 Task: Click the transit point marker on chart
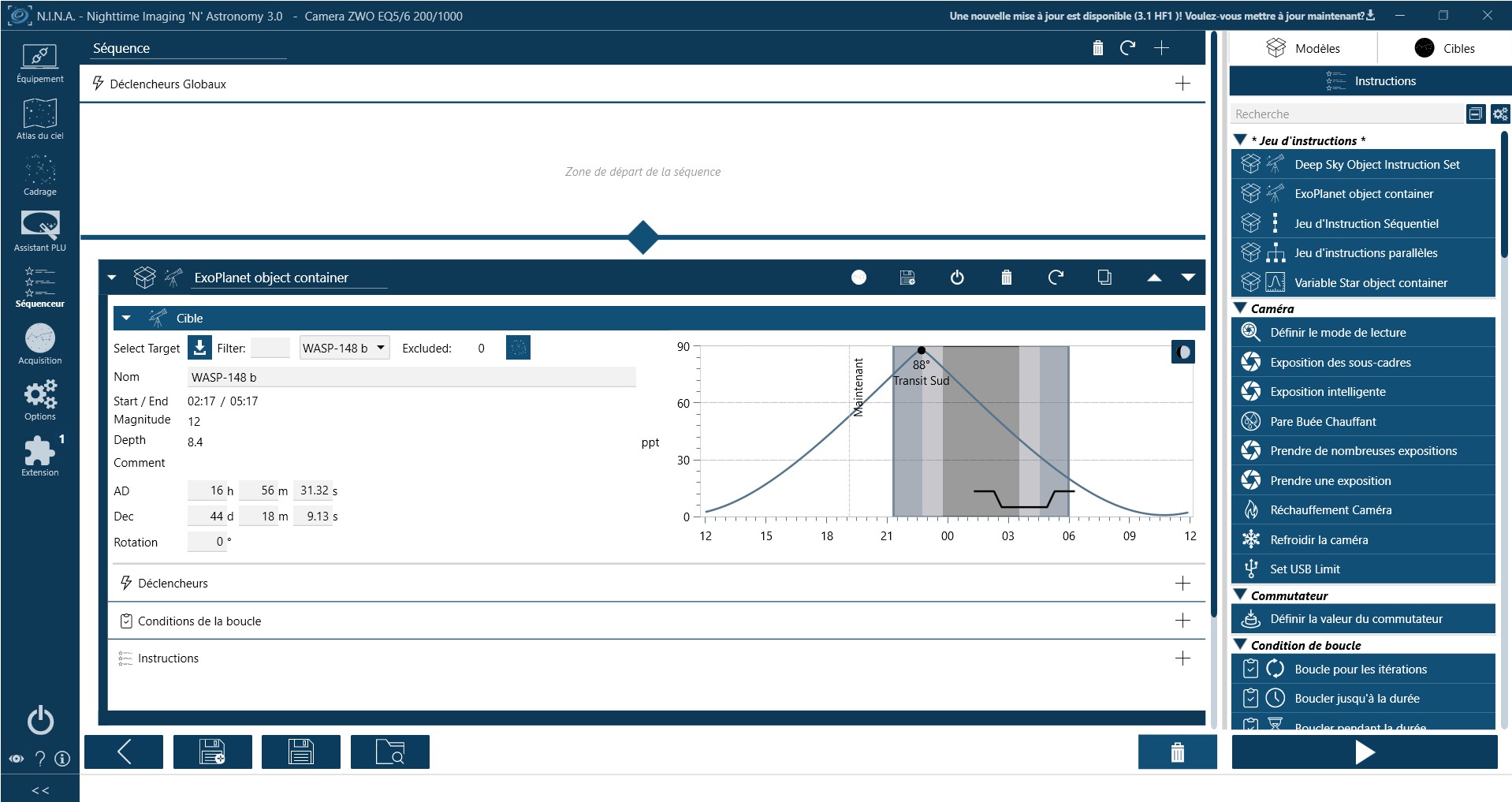point(921,350)
